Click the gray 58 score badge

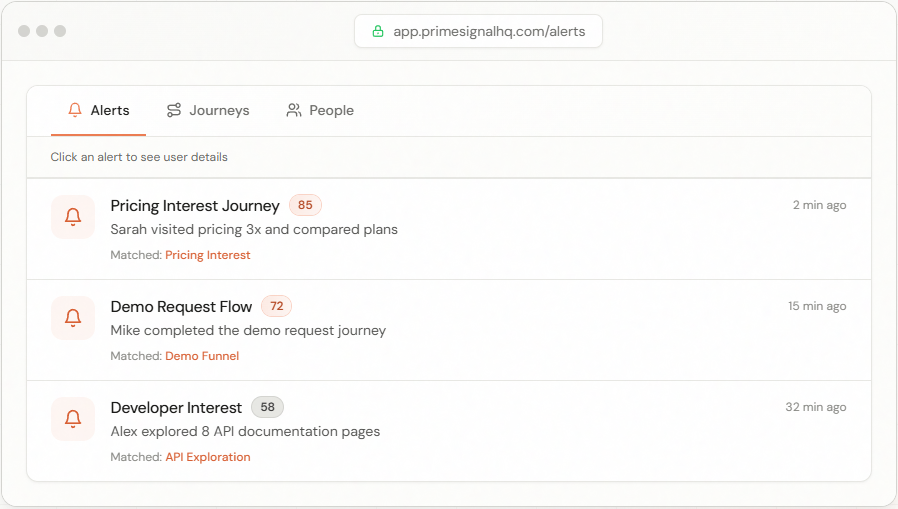click(268, 407)
